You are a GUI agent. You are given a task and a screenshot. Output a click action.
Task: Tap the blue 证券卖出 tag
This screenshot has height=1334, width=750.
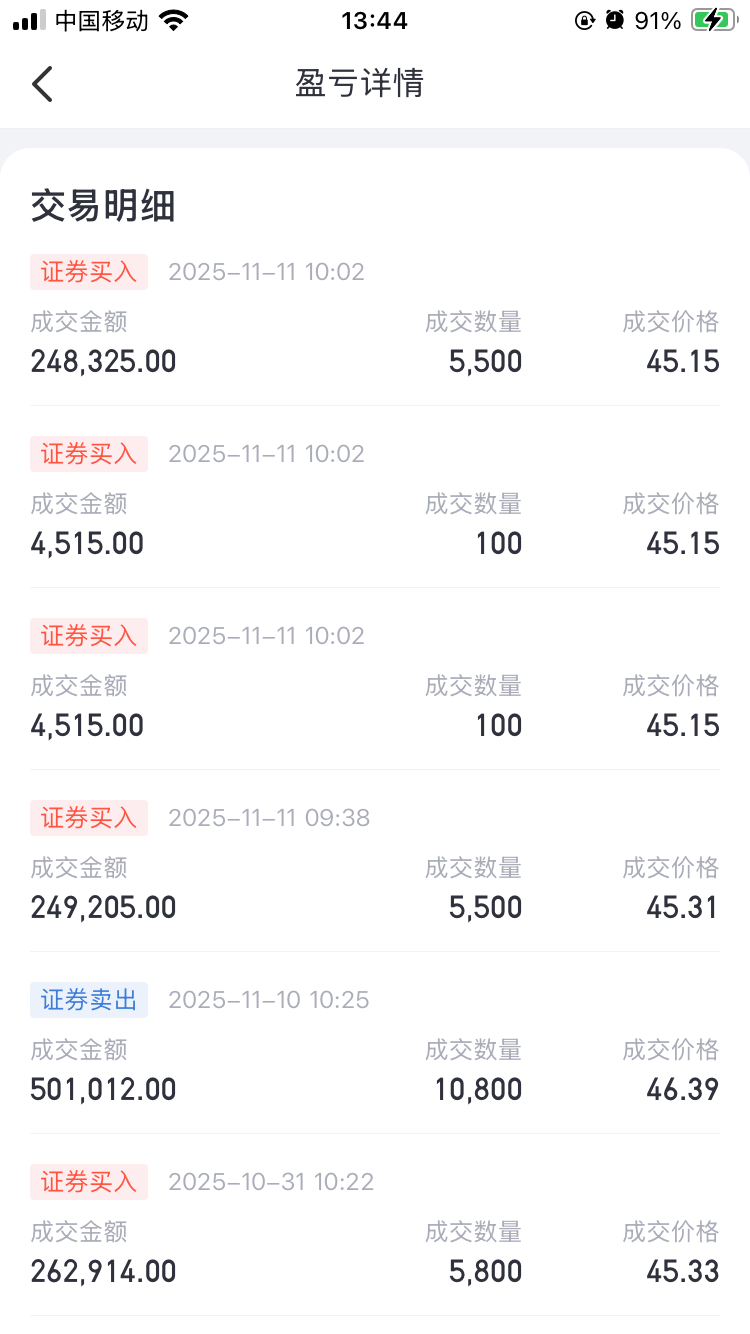[x=89, y=1000]
